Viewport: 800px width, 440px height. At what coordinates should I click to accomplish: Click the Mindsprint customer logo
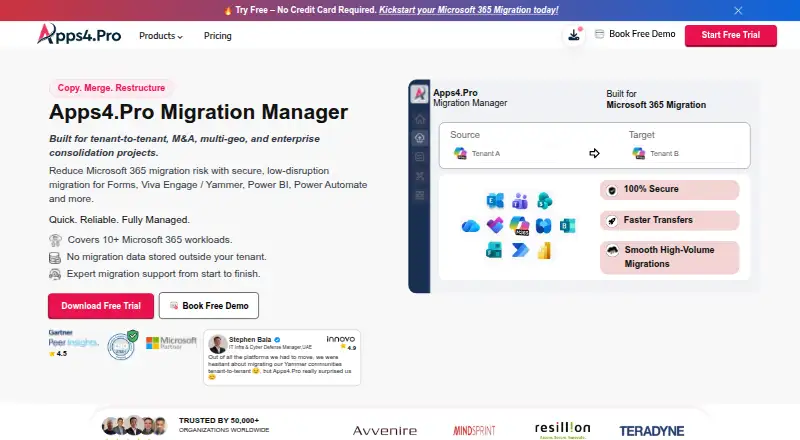474,430
